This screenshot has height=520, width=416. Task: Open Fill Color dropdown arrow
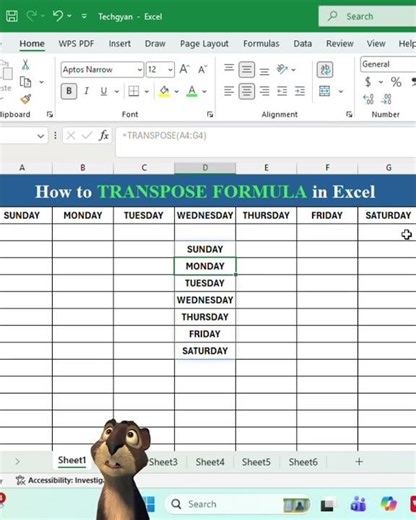[x=176, y=91]
